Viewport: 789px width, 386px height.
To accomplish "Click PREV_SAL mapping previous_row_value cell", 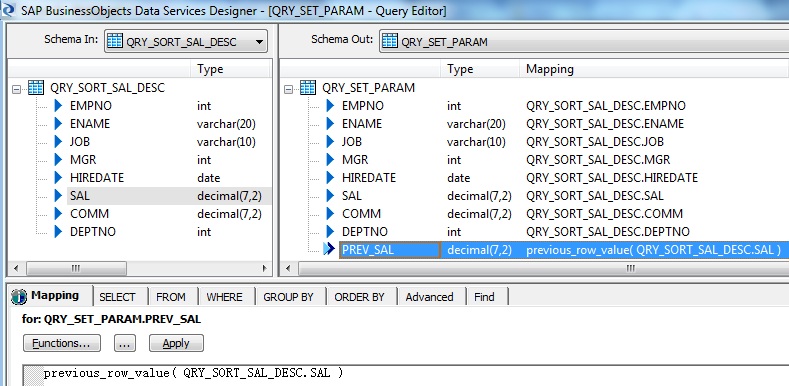I will point(653,250).
